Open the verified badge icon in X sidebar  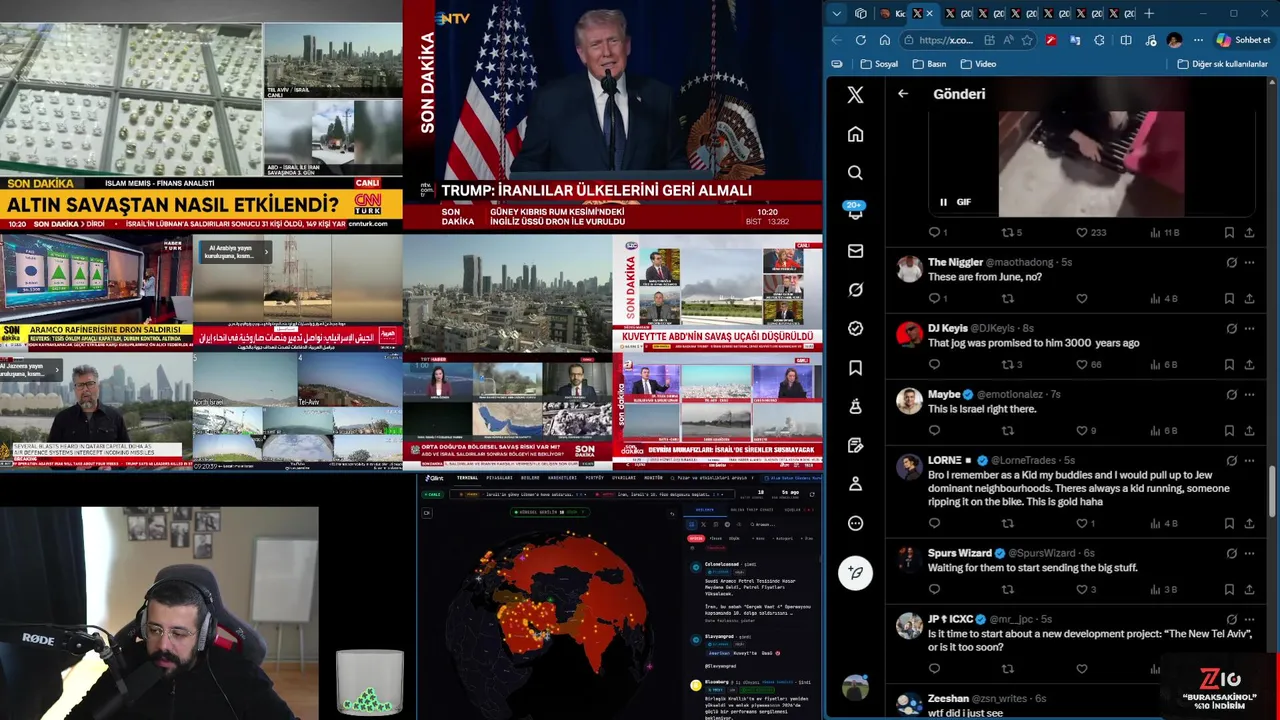pyautogui.click(x=855, y=328)
